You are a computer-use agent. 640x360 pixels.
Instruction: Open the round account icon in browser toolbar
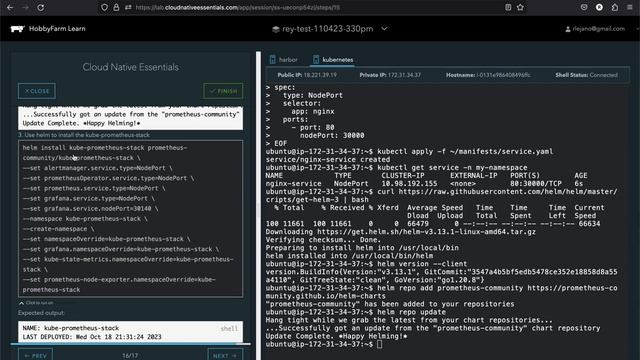point(599,7)
